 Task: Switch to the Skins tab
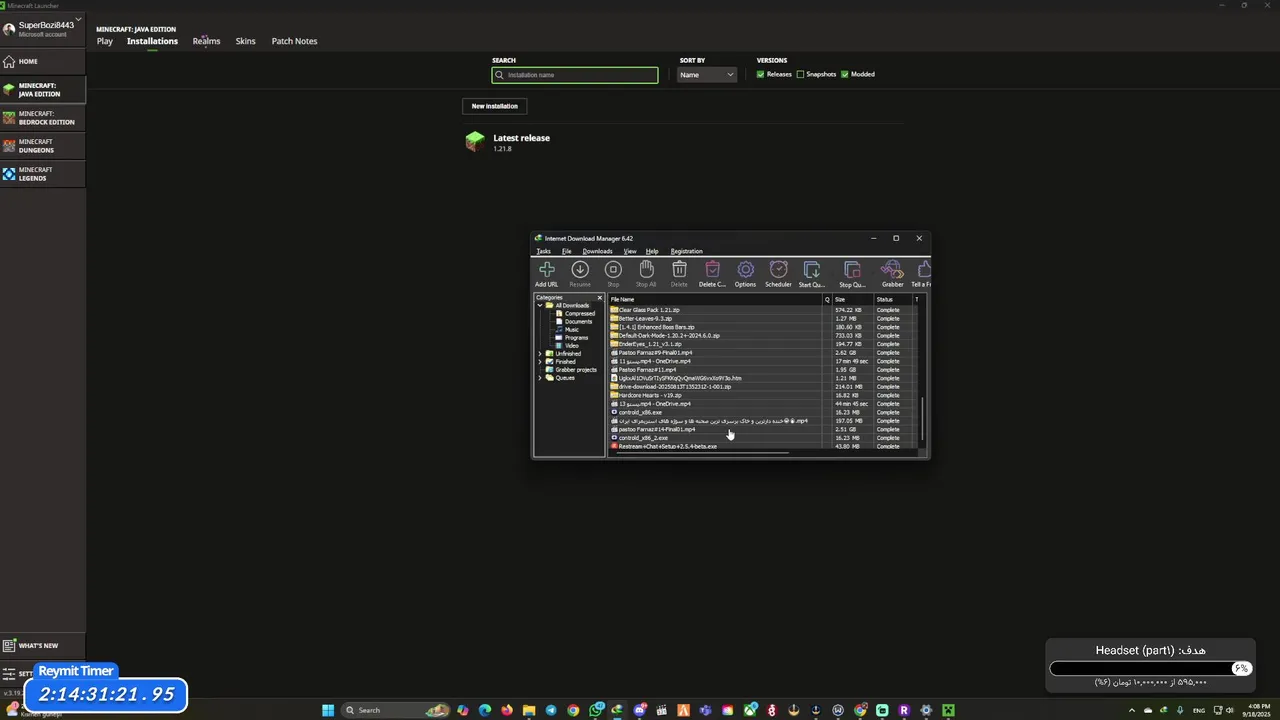coord(245,41)
